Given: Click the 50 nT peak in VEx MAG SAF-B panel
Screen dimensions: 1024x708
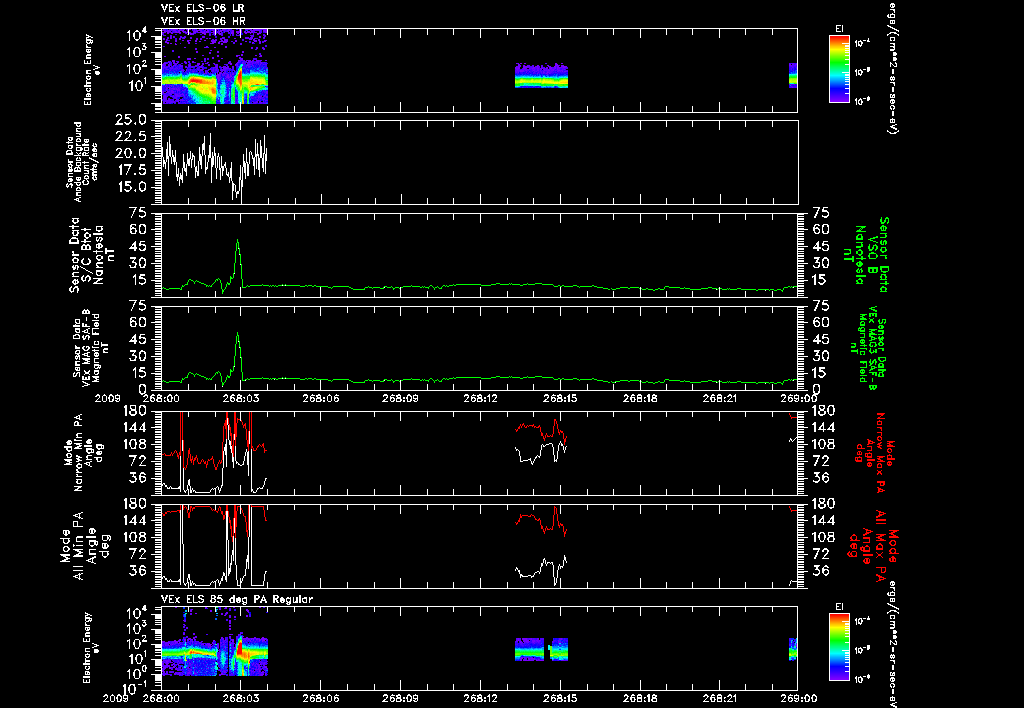Looking at the screenshot, I should (x=238, y=335).
